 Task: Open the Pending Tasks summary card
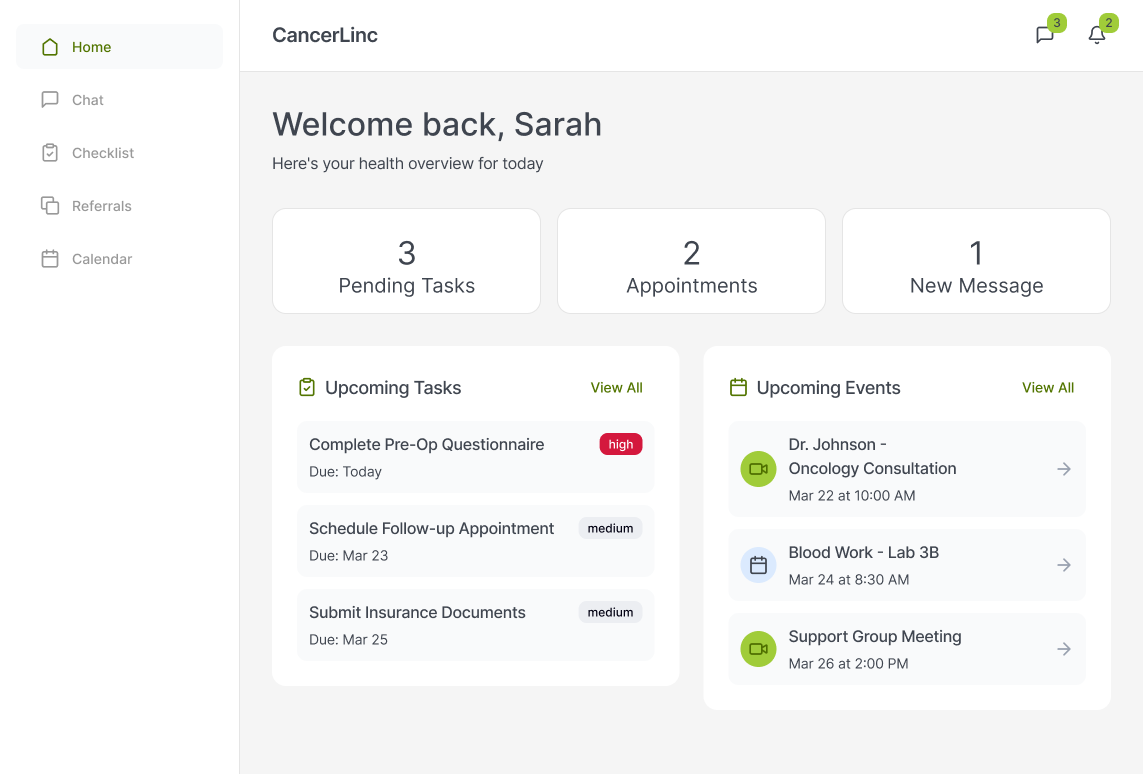(406, 260)
